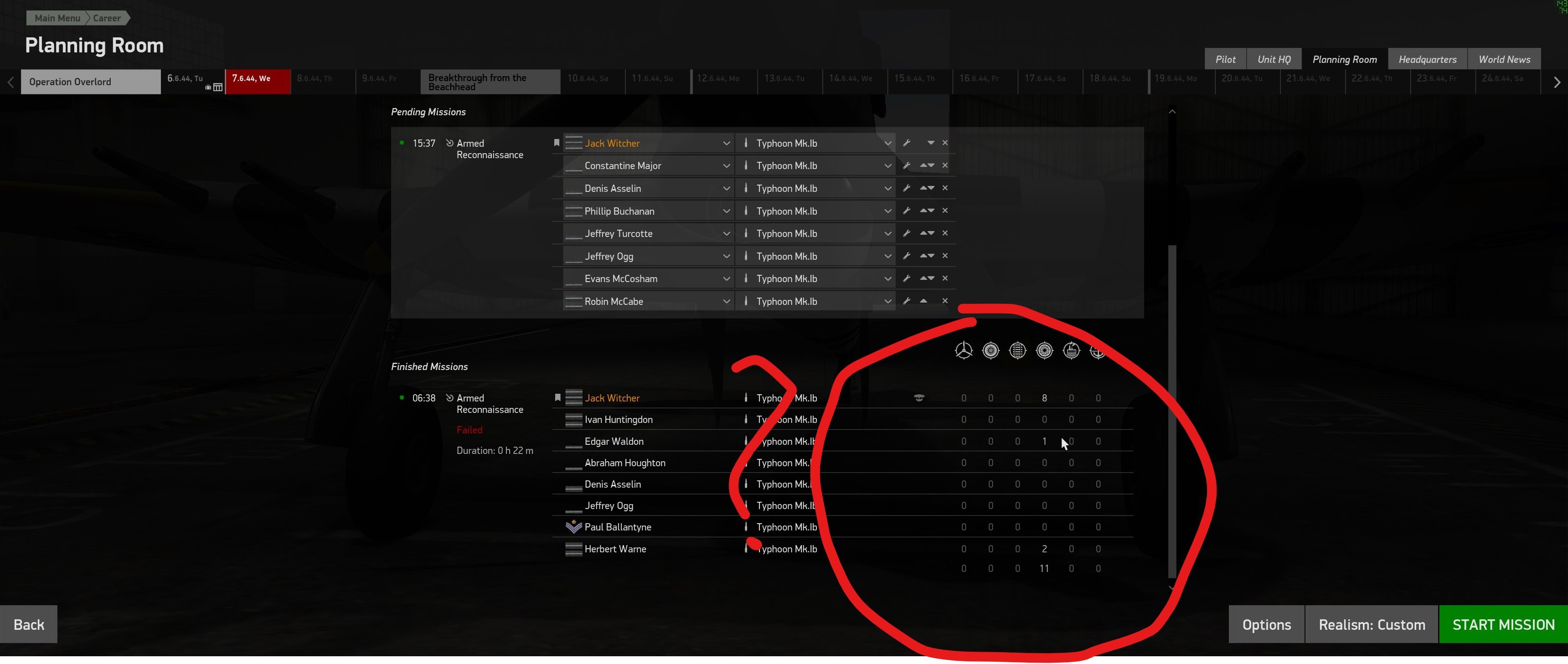Switch to the Unit HQ tab
Viewport: 1568px width, 664px height.
1274,59
